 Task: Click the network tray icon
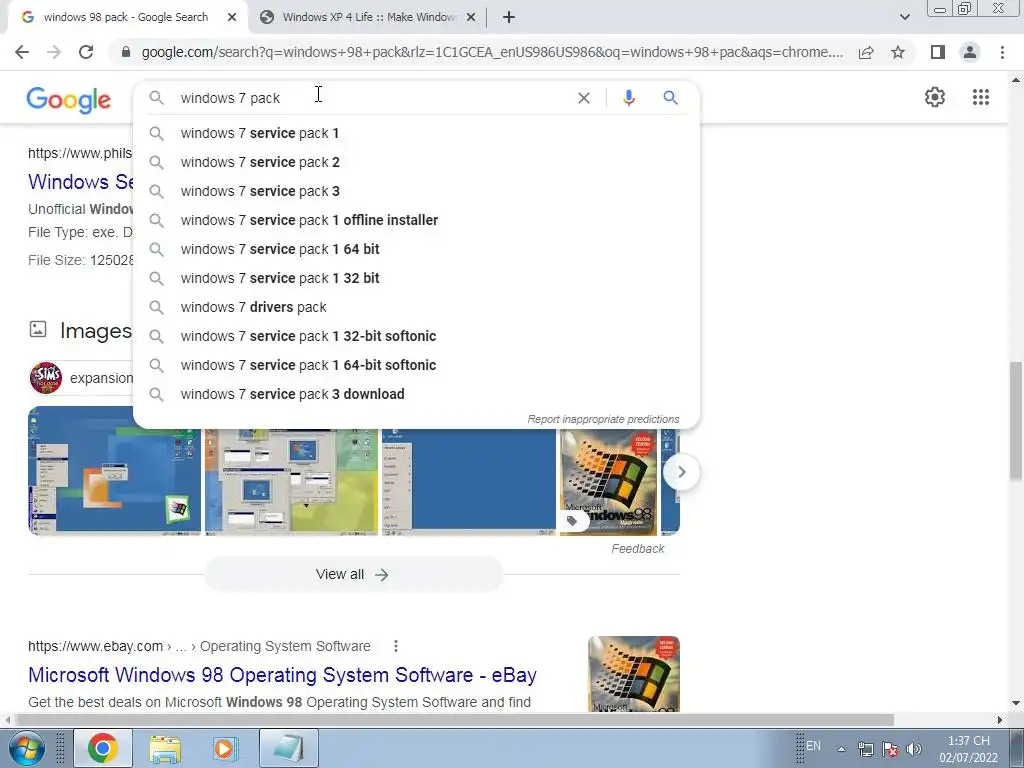865,749
